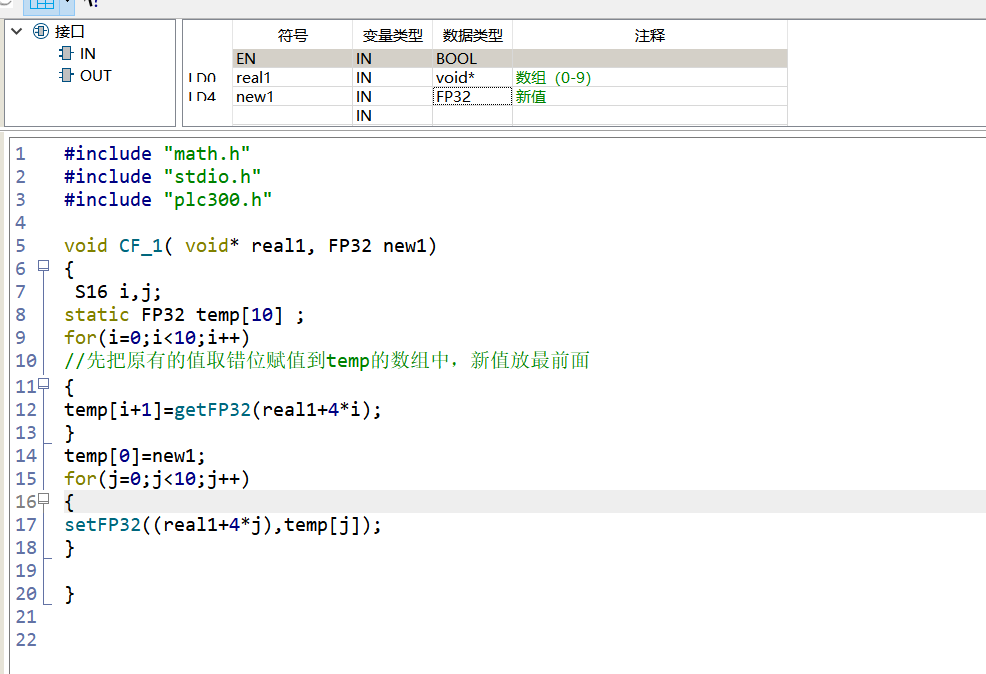Screen dimensions: 986x674
Task: Click the empty symbol cell in last row
Action: click(292, 115)
